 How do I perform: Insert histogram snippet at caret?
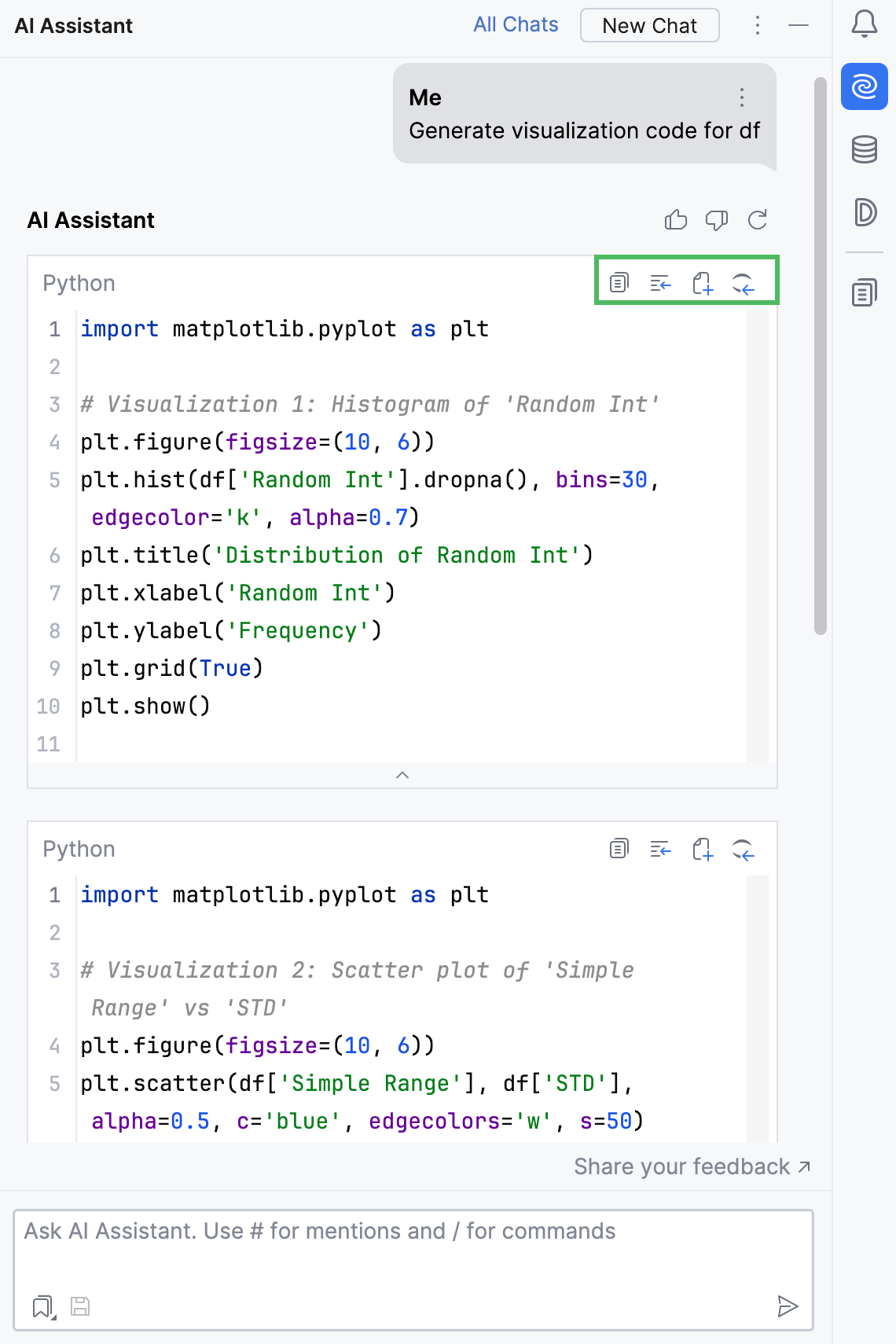click(x=661, y=282)
